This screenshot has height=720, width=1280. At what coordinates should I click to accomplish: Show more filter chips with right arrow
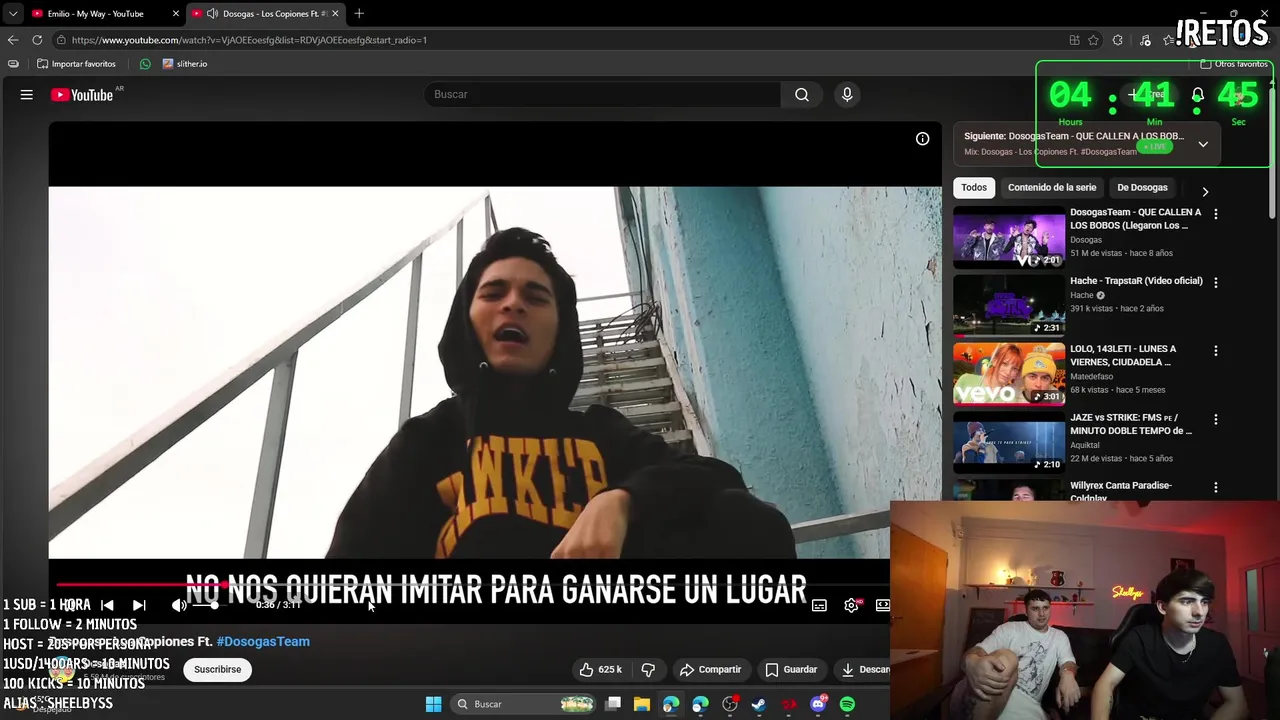click(x=1205, y=191)
